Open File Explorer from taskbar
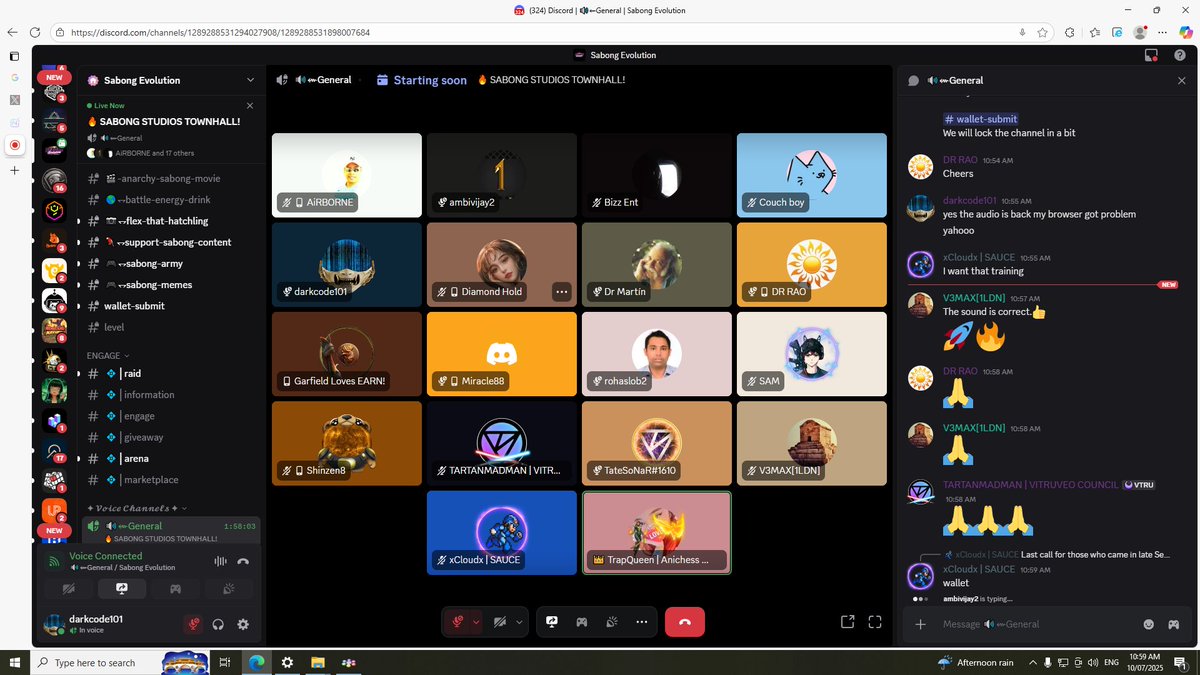The image size is (1200, 675). coord(318,662)
